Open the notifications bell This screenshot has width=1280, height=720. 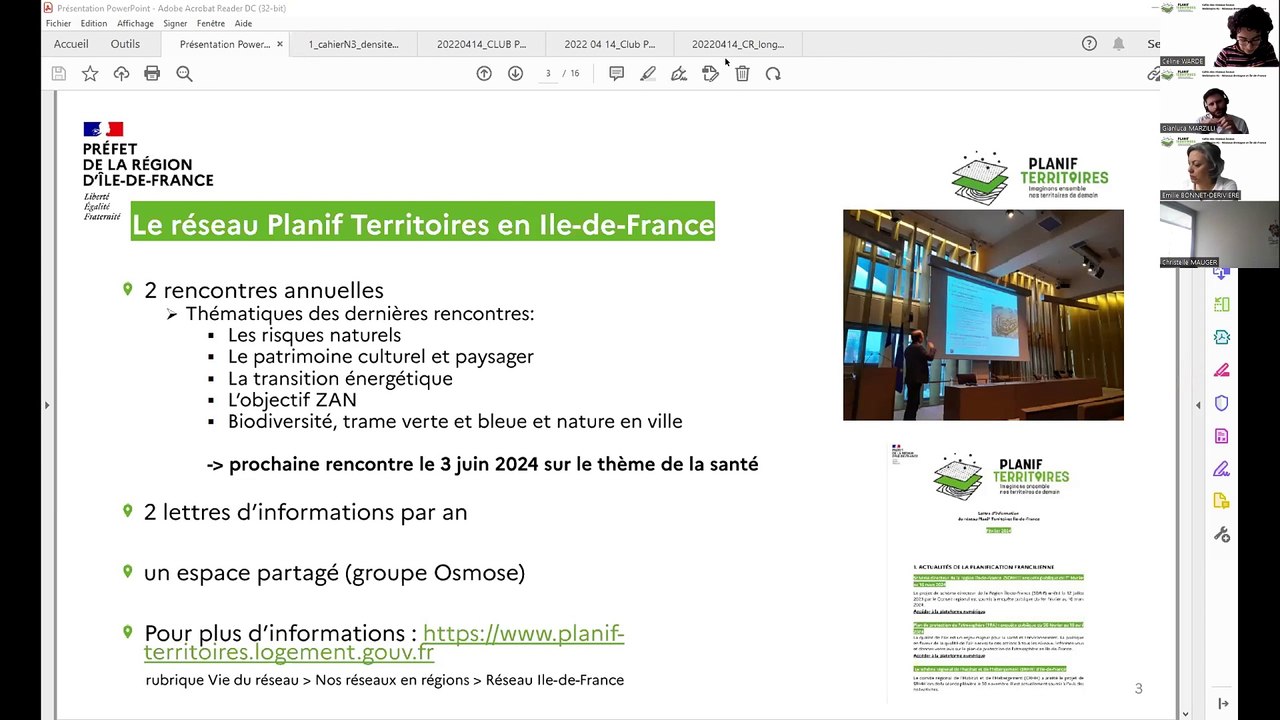(x=1118, y=44)
